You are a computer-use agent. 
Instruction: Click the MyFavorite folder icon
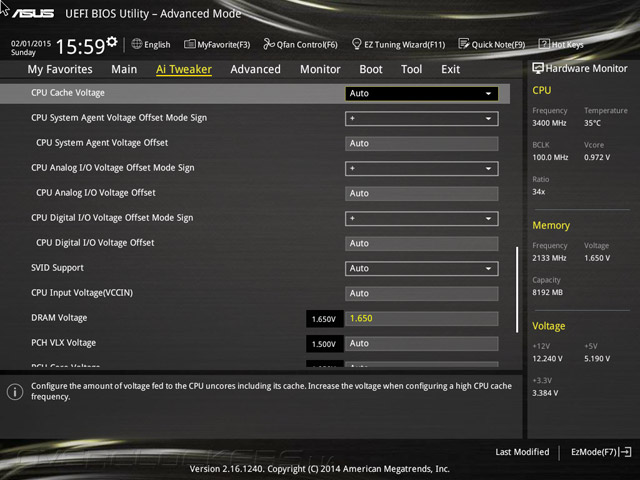pos(189,44)
